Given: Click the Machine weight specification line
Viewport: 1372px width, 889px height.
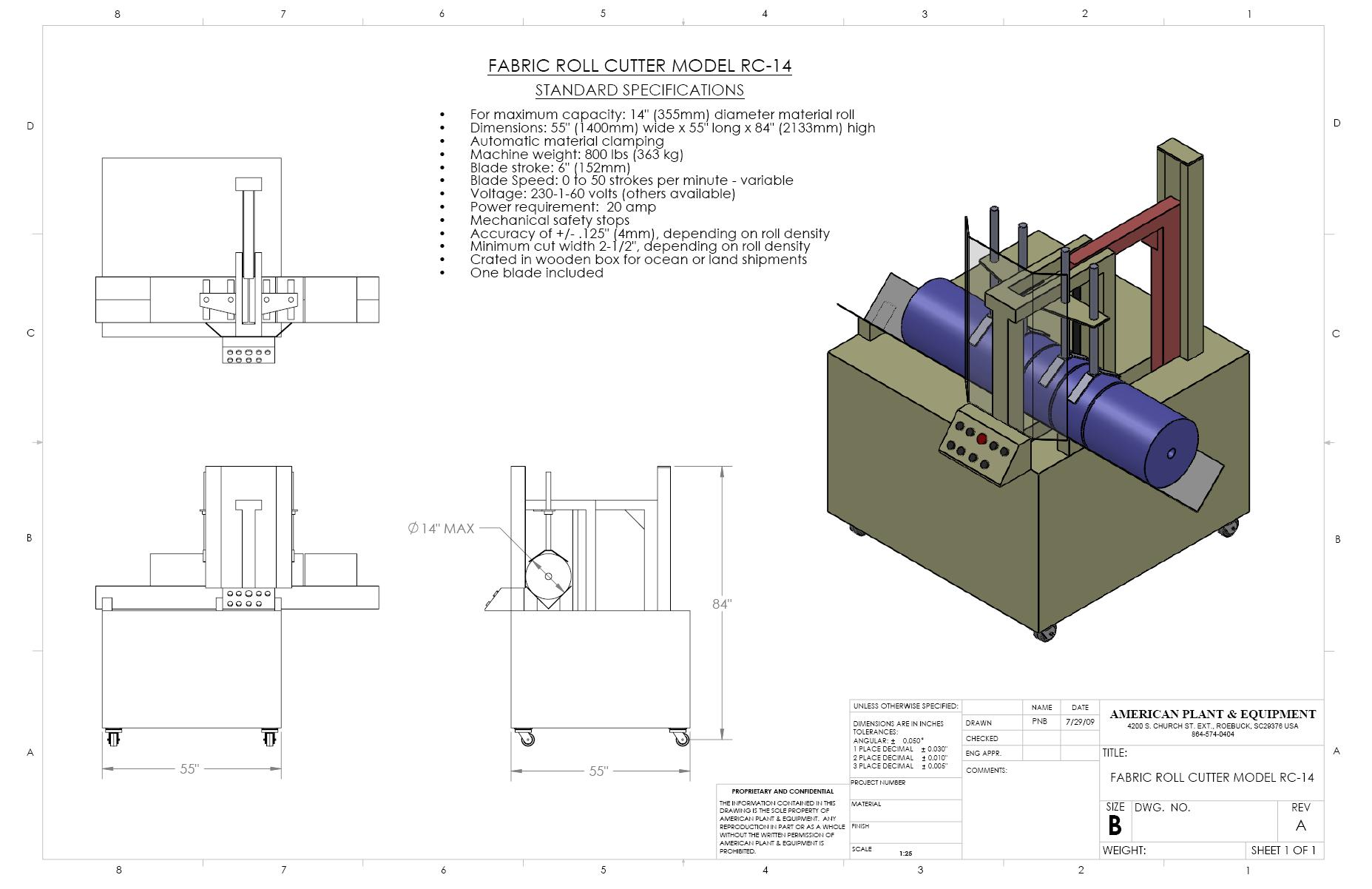Looking at the screenshot, I should click(x=576, y=155).
